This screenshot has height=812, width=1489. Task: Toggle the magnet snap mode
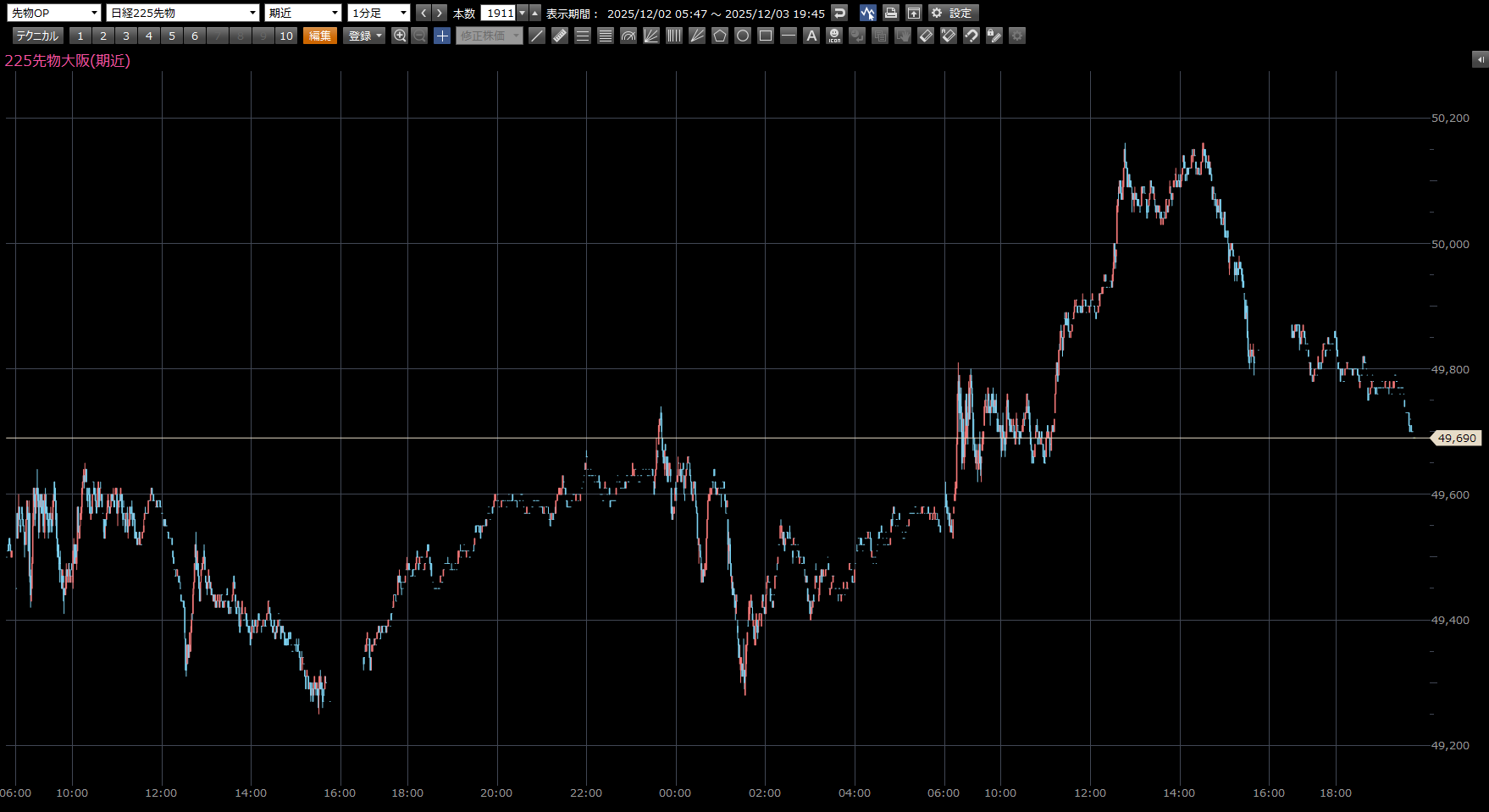point(971,36)
